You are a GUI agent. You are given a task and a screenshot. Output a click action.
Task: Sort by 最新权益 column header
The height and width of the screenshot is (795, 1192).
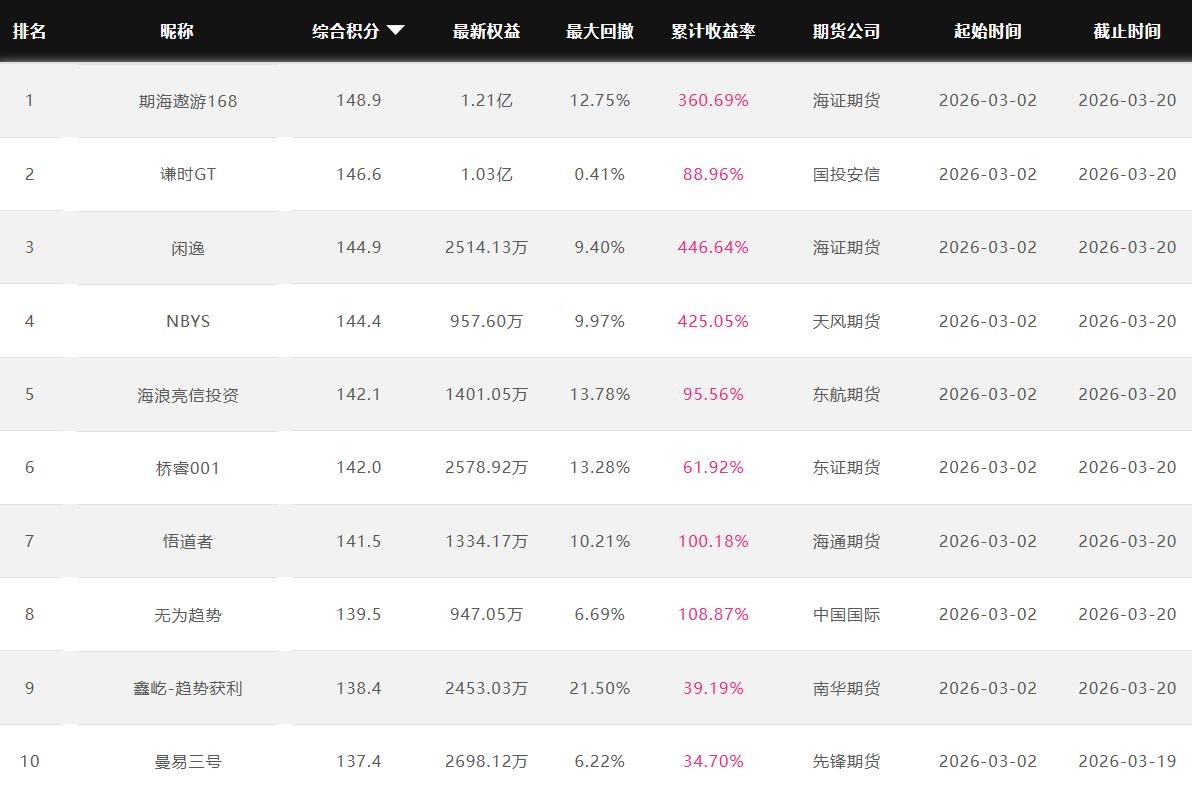pyautogui.click(x=486, y=31)
